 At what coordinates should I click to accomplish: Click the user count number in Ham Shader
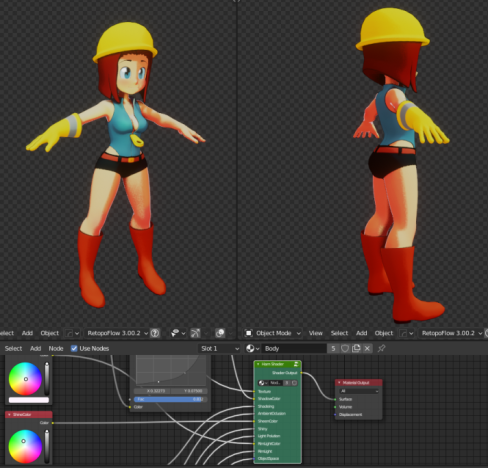click(287, 383)
